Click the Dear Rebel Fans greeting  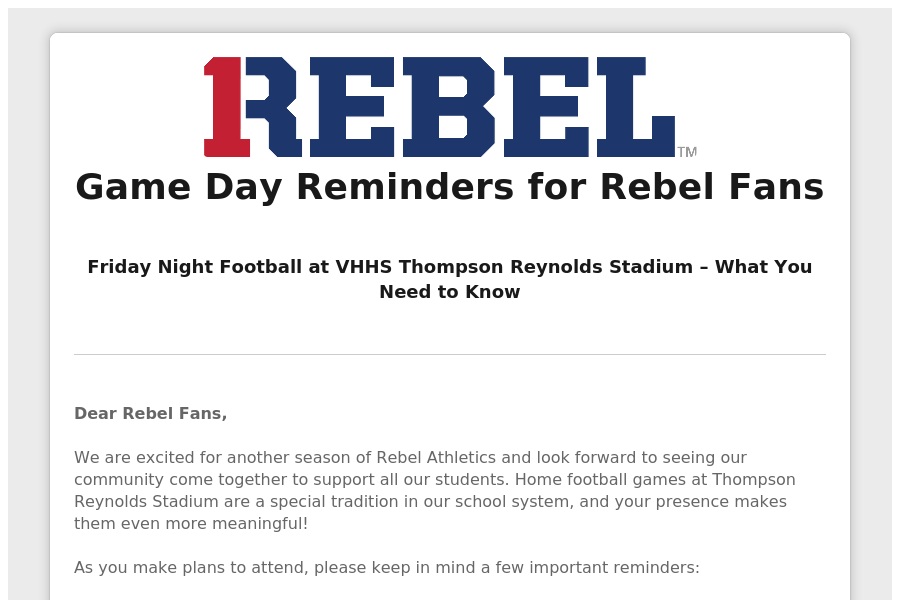150,413
